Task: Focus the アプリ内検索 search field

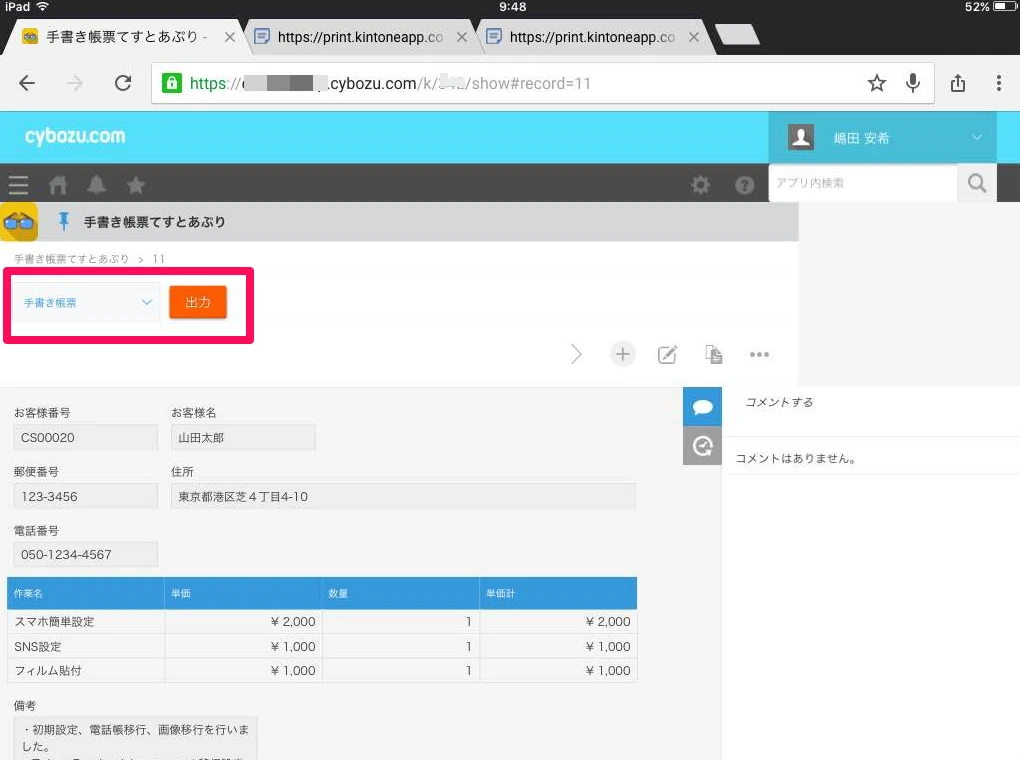Action: pyautogui.click(x=862, y=183)
